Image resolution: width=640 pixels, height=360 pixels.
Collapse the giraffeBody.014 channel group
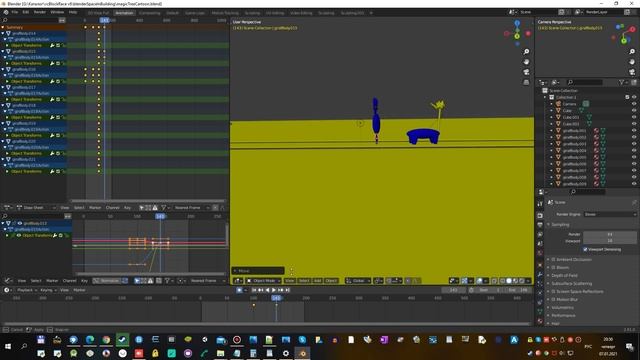[3, 33]
